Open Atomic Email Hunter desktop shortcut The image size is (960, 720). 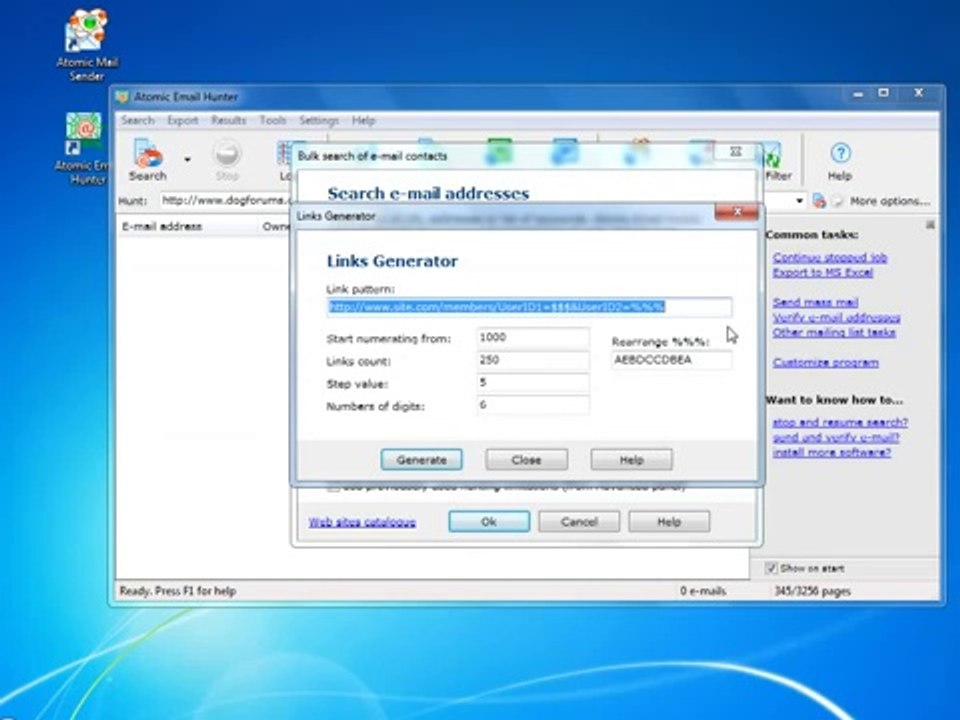83,148
